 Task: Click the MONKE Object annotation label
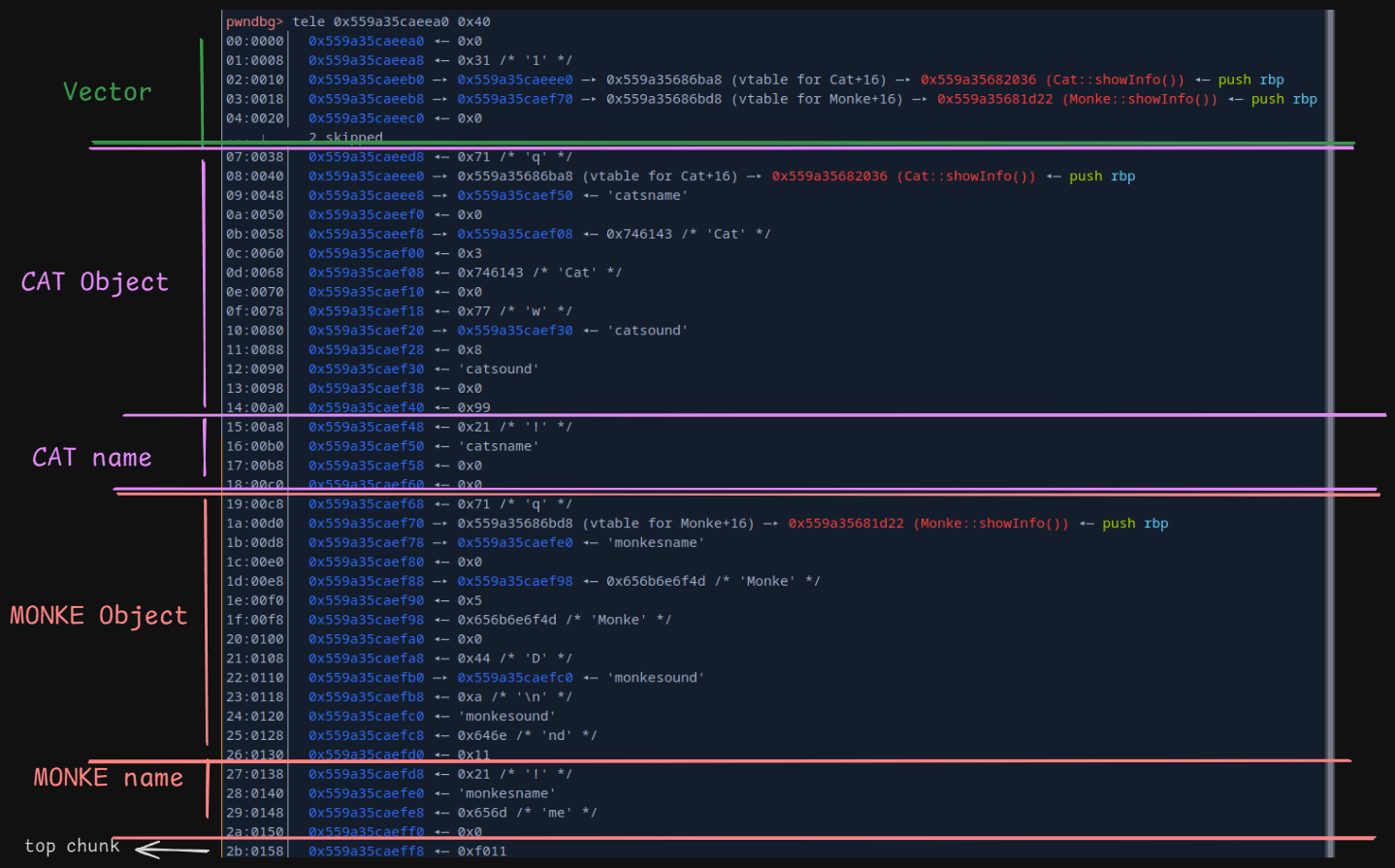pyautogui.click(x=98, y=616)
